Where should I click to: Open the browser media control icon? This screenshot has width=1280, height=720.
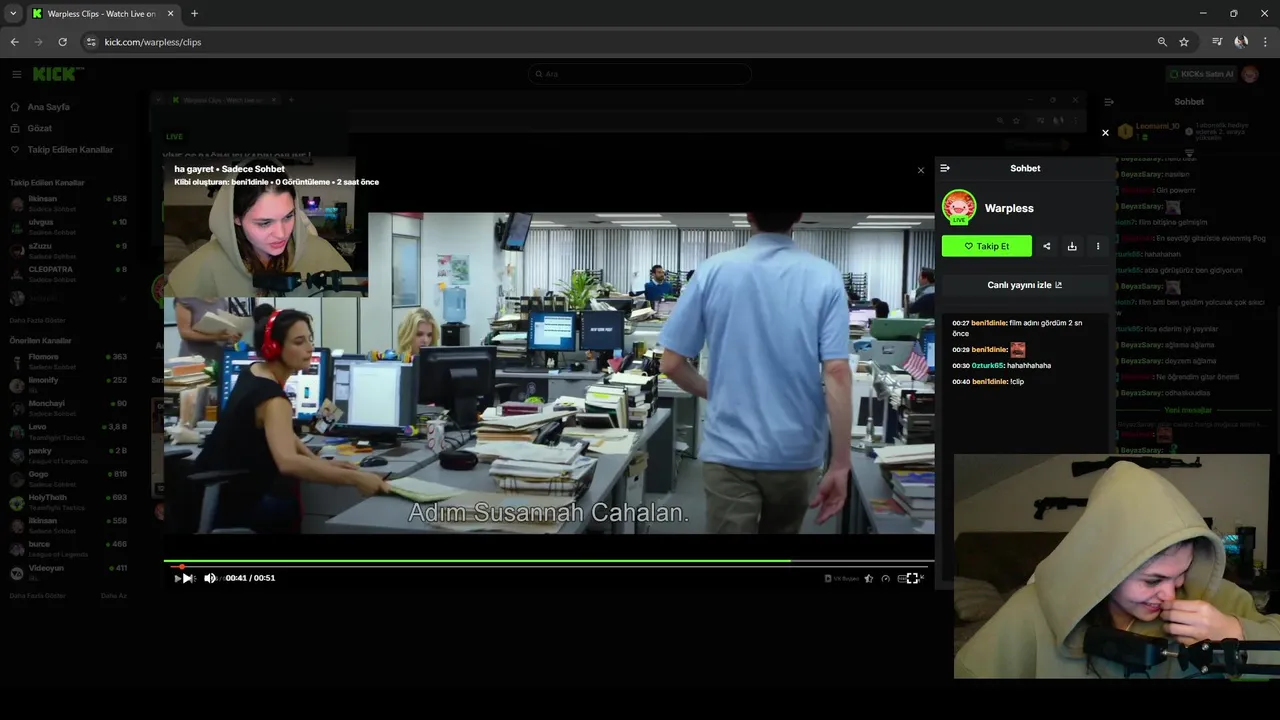pos(1217,42)
